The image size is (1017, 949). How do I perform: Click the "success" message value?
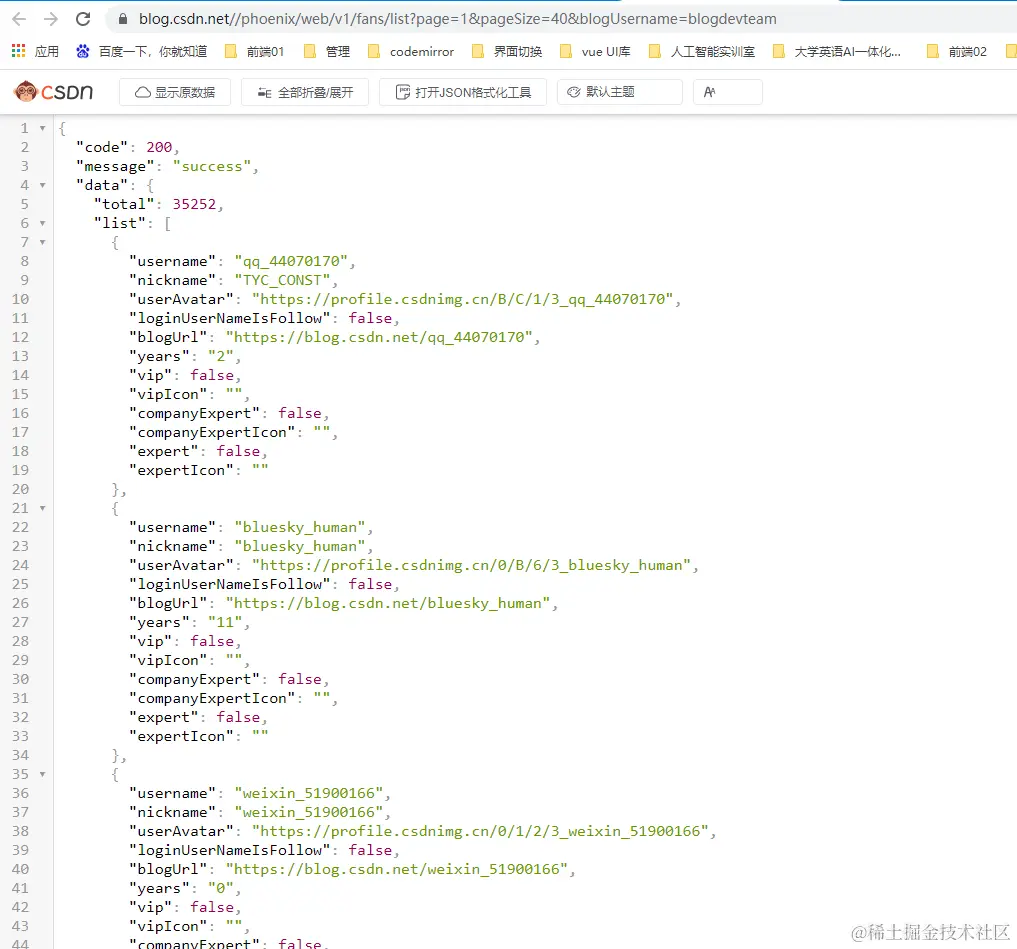point(211,167)
